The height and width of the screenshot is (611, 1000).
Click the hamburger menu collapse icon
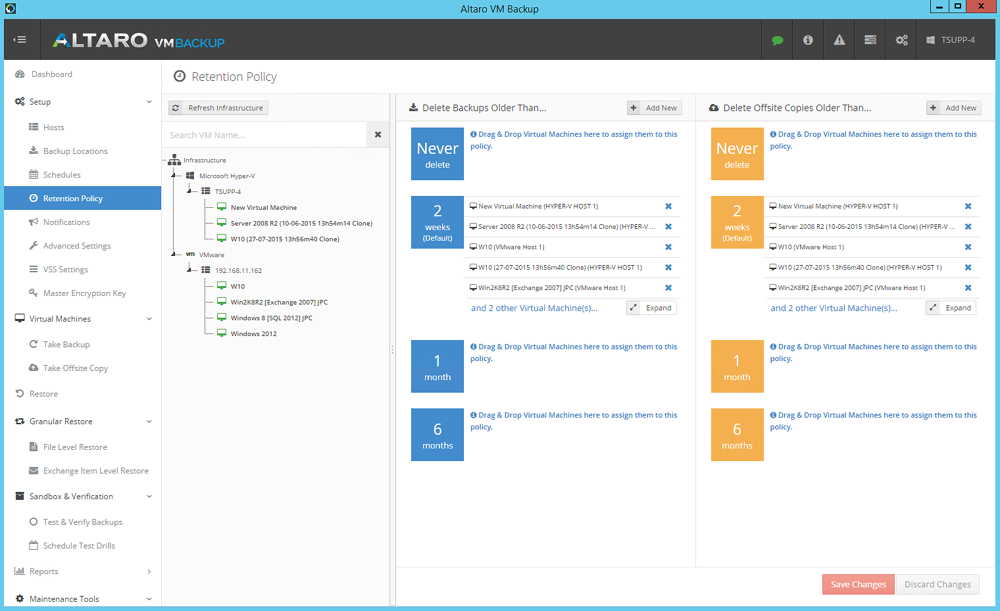point(20,40)
